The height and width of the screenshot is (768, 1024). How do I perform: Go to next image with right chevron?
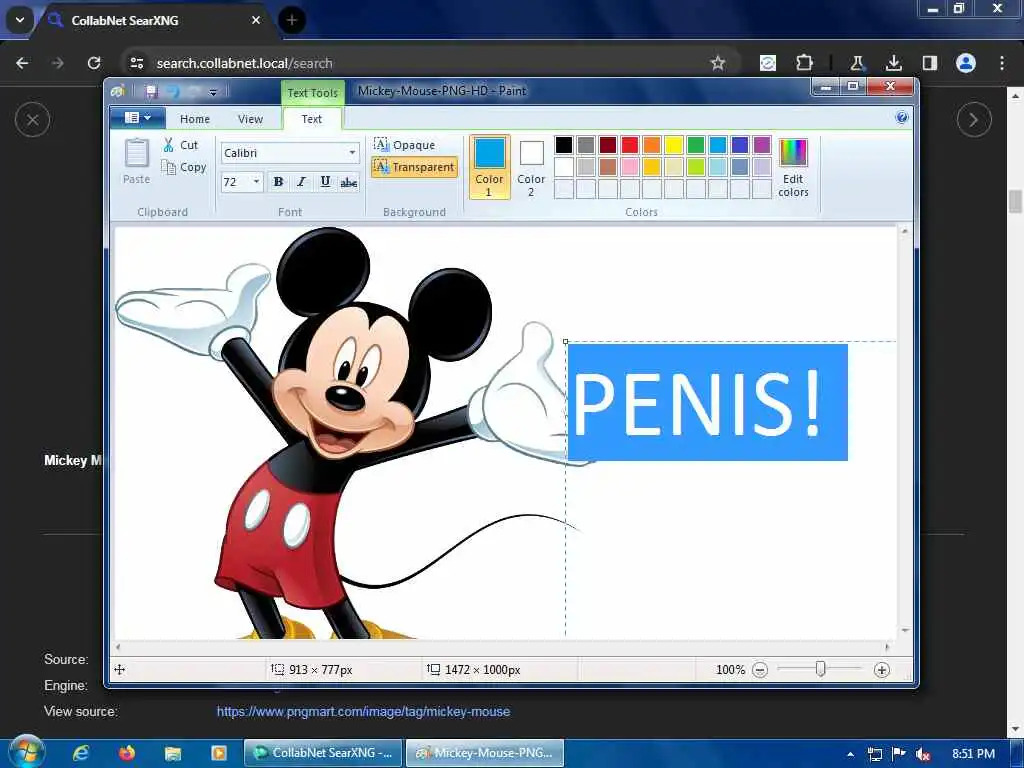(974, 120)
